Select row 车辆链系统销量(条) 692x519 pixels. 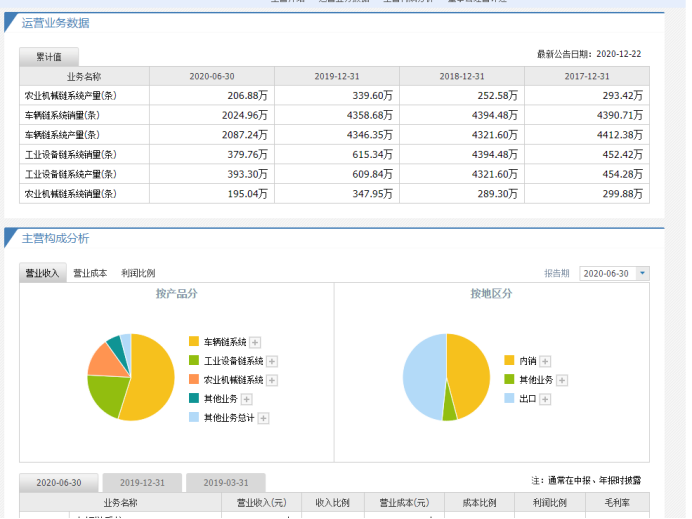click(335, 115)
